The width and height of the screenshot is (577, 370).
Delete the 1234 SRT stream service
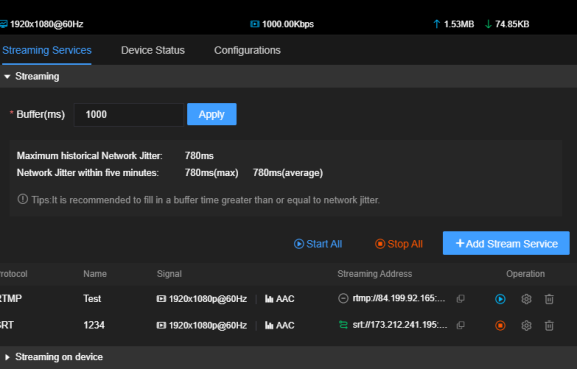click(x=549, y=325)
